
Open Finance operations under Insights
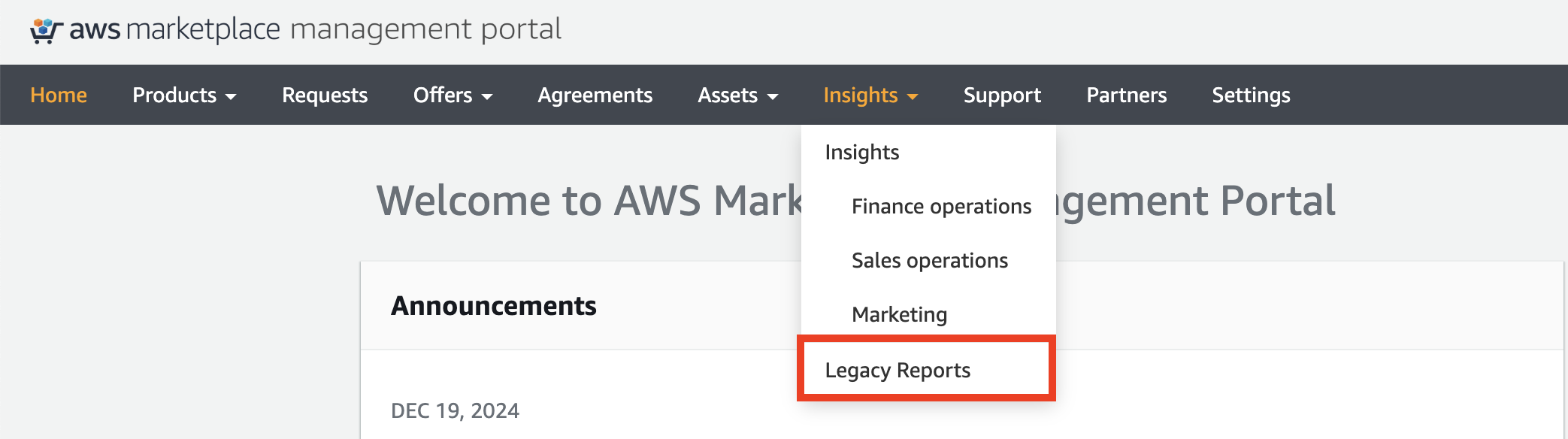coord(940,205)
